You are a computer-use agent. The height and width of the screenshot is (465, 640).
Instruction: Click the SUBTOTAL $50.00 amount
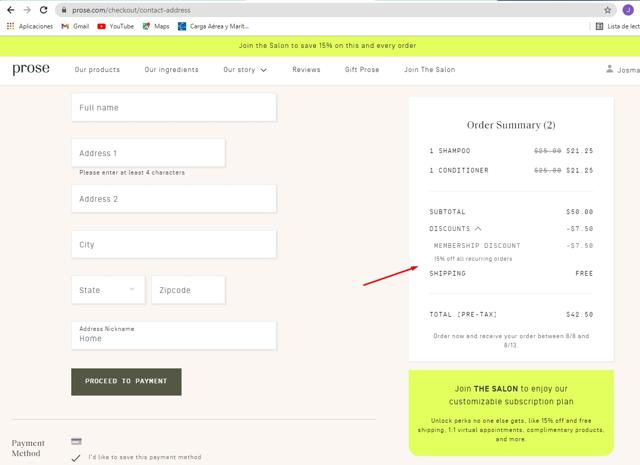click(580, 212)
